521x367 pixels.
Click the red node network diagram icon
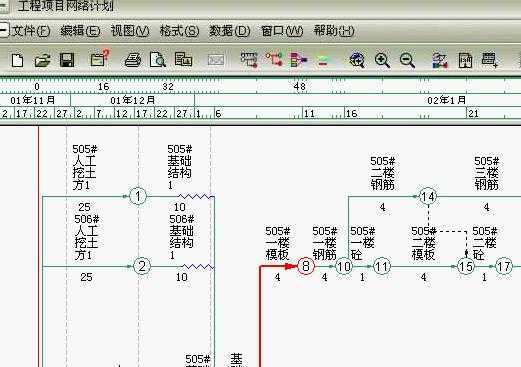274,59
